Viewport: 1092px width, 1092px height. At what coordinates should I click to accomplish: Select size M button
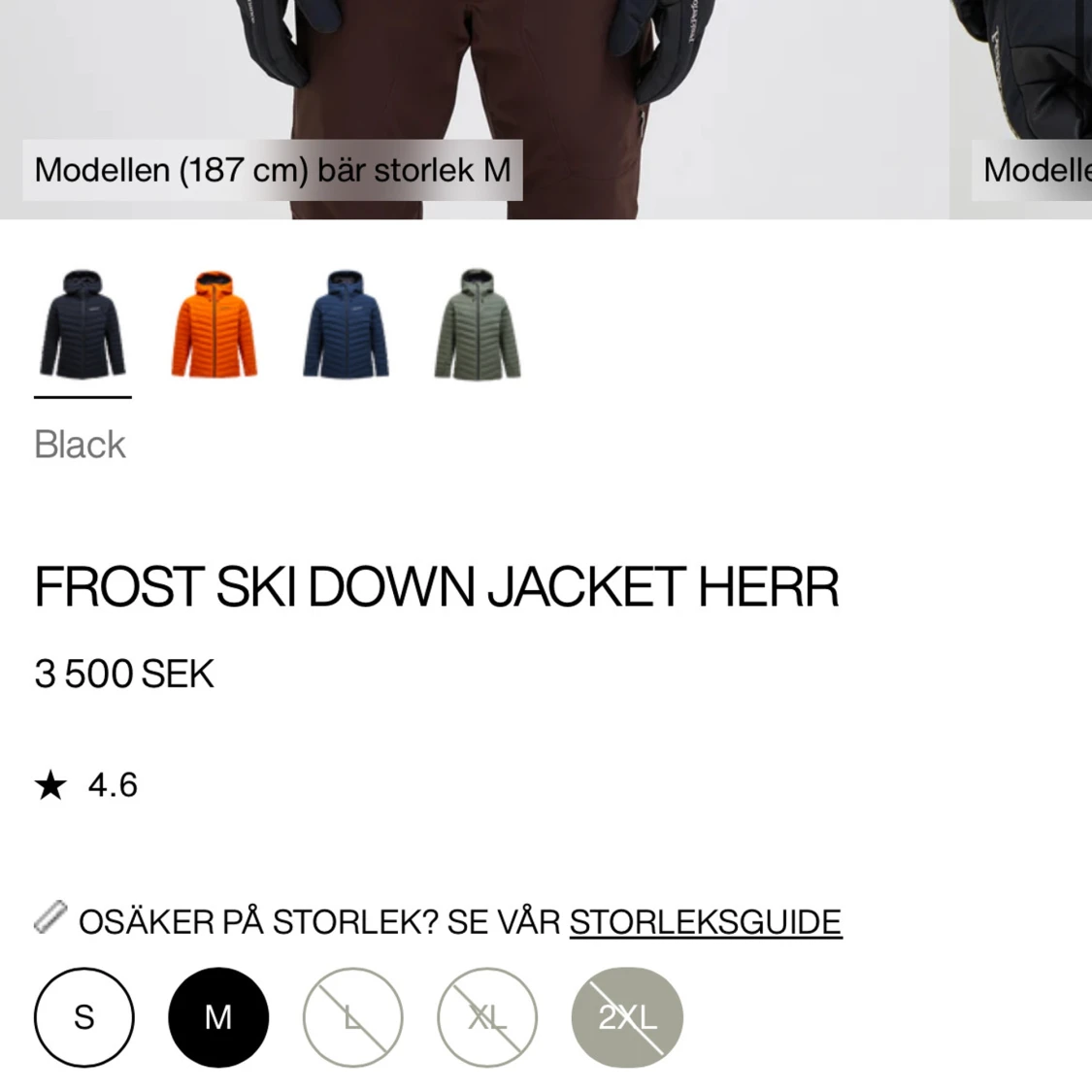click(x=218, y=1017)
